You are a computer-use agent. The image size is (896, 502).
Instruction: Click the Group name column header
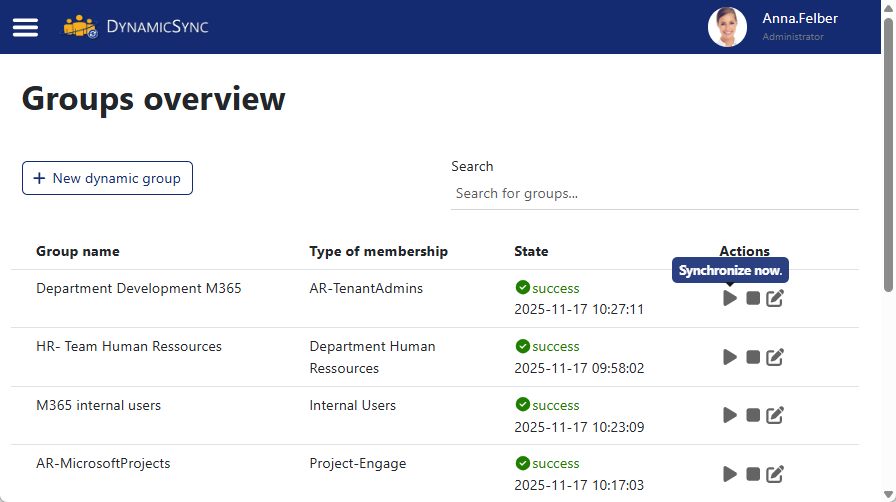tap(78, 252)
